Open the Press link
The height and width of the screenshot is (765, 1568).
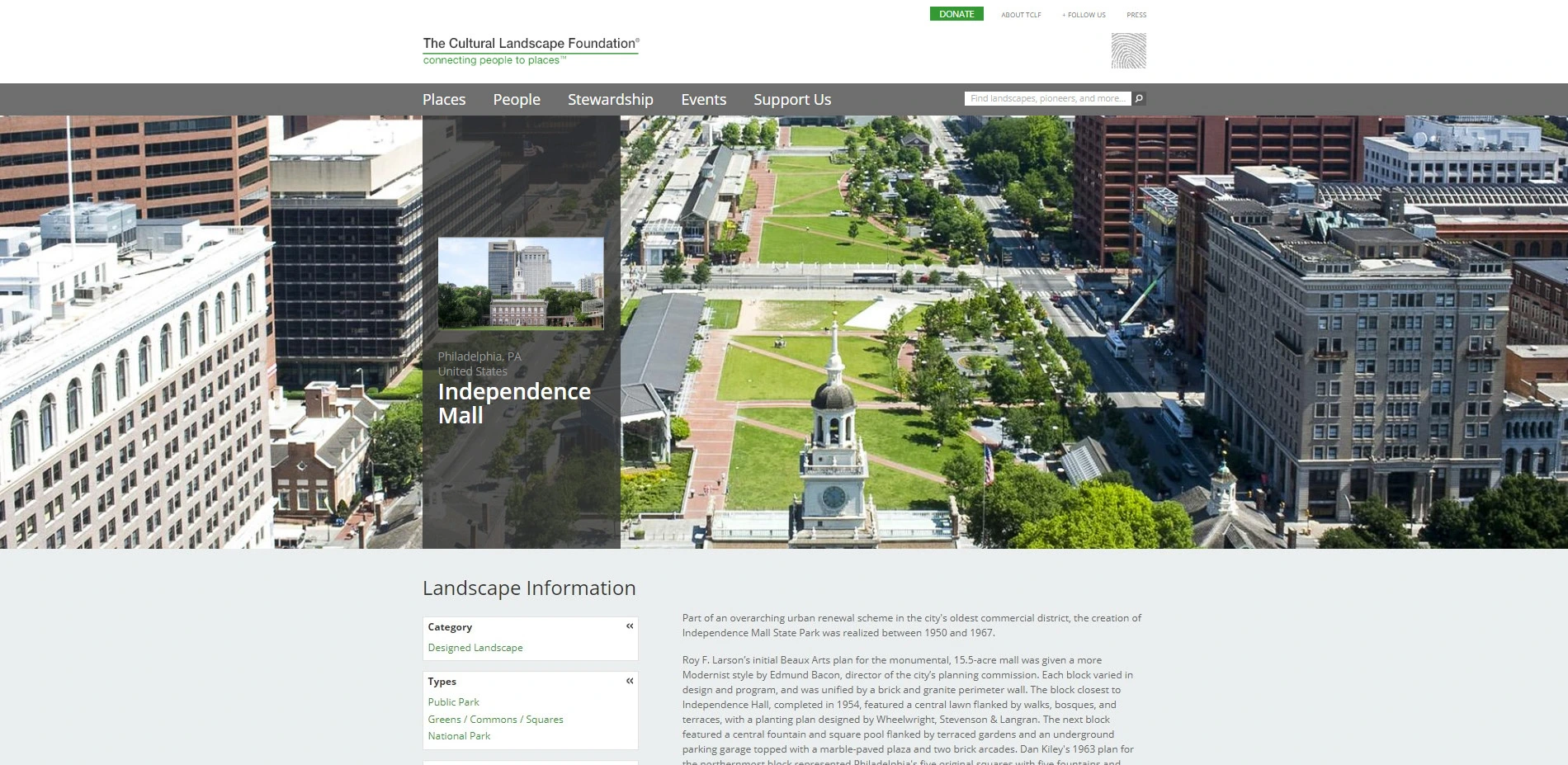pyautogui.click(x=1136, y=15)
